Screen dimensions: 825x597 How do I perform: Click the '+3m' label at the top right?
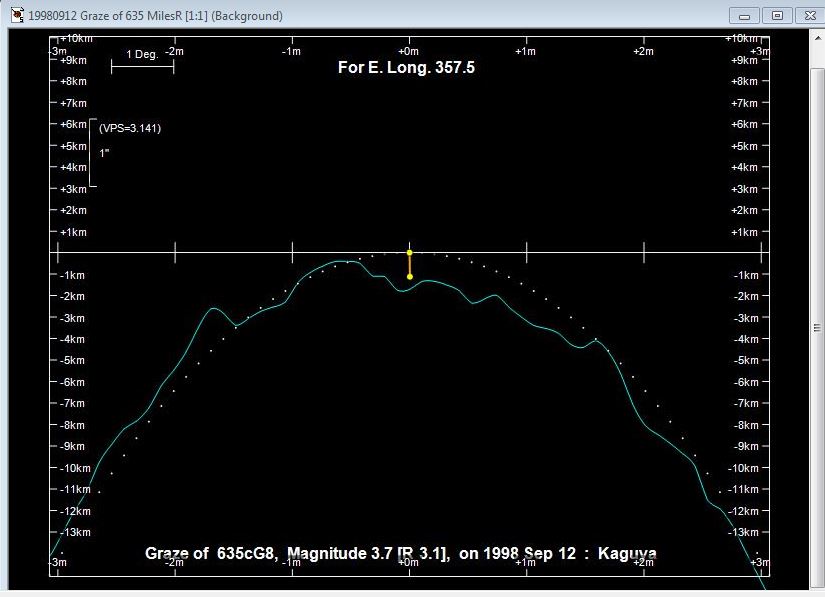tap(759, 51)
